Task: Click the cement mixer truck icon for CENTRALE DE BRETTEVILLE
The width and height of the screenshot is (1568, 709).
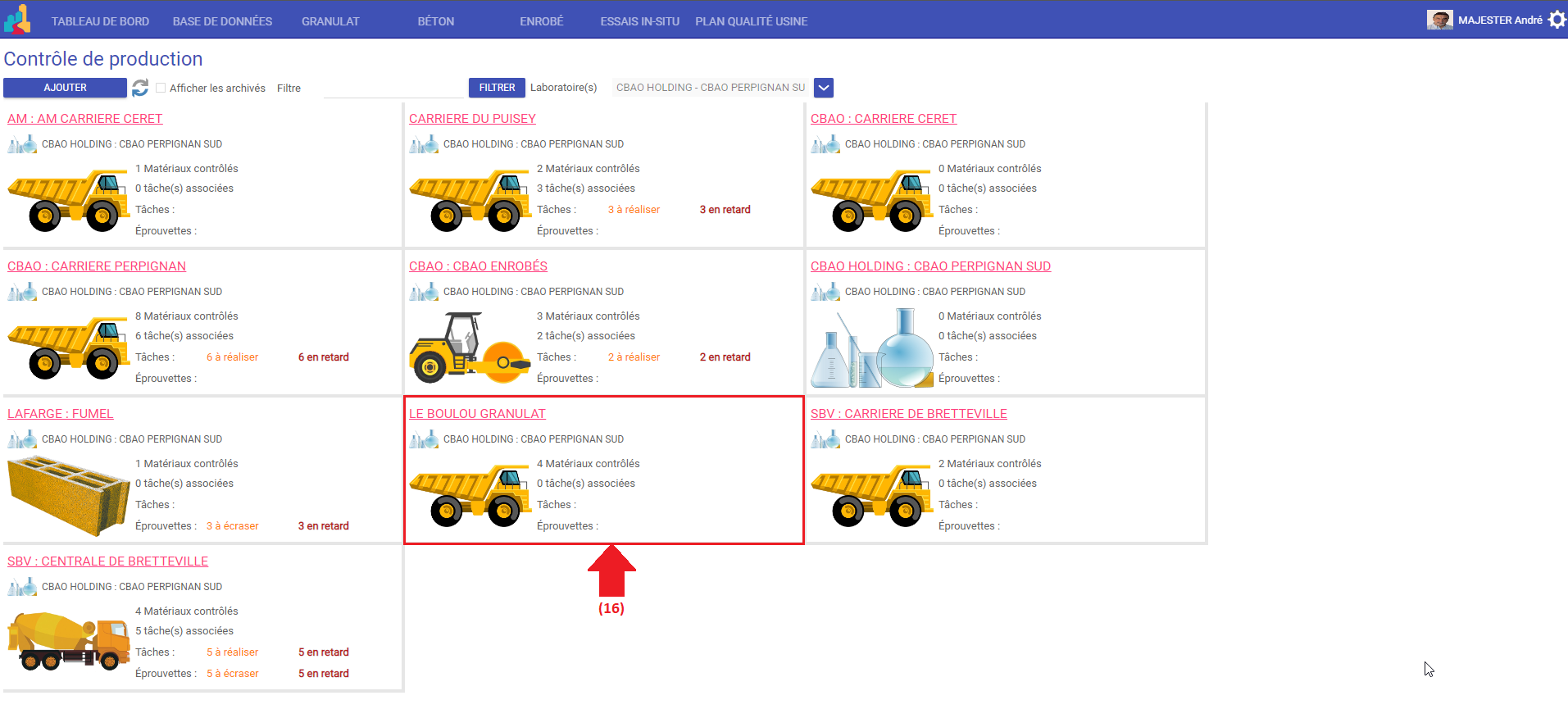Action: [x=68, y=641]
